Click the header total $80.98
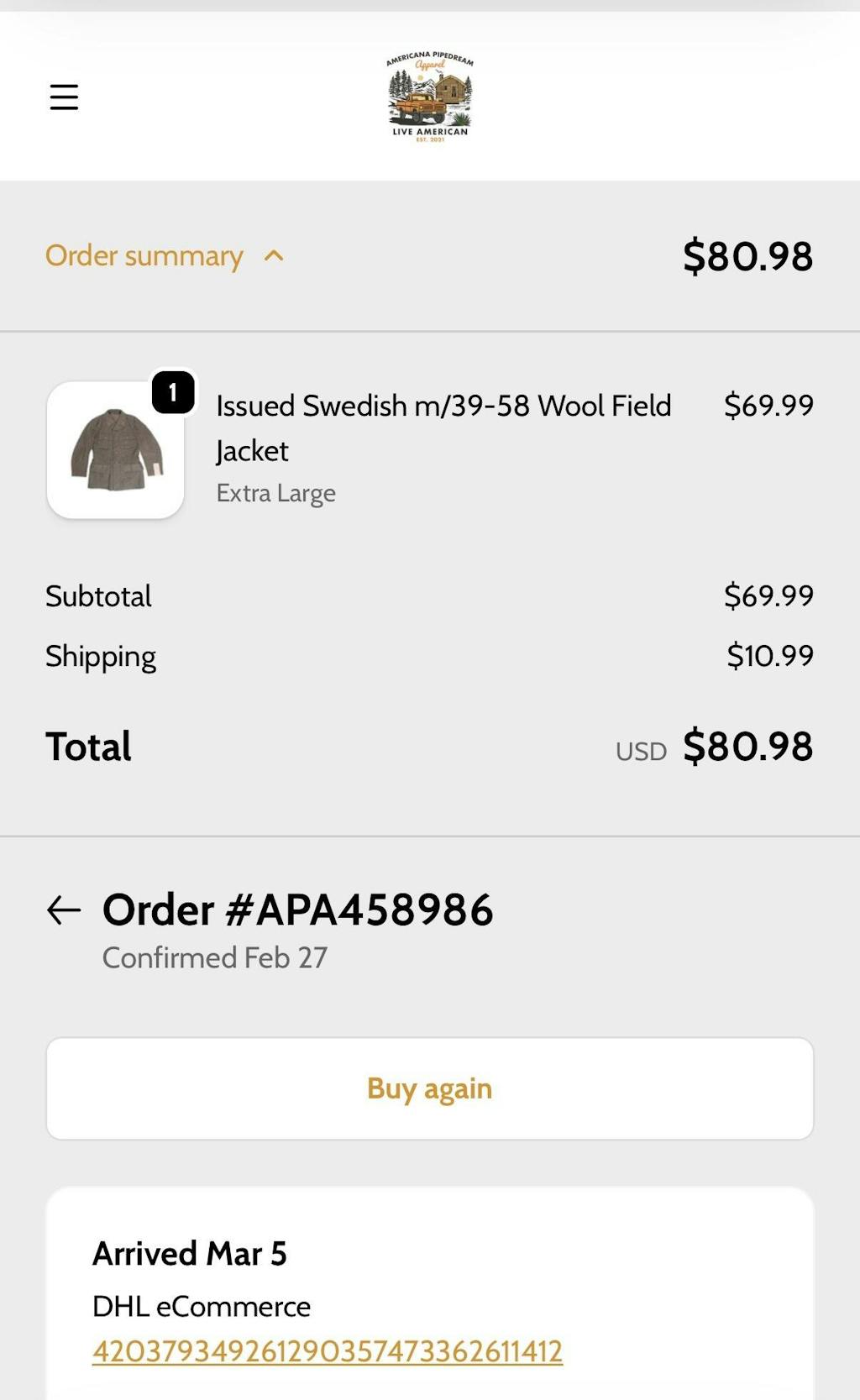Image resolution: width=860 pixels, height=1400 pixels. coord(747,256)
